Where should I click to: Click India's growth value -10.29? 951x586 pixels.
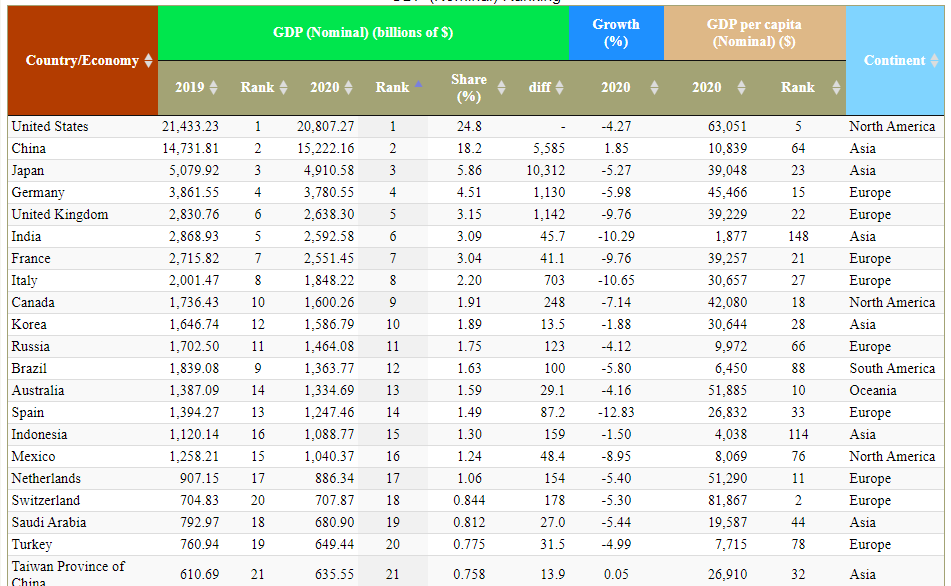click(x=616, y=237)
